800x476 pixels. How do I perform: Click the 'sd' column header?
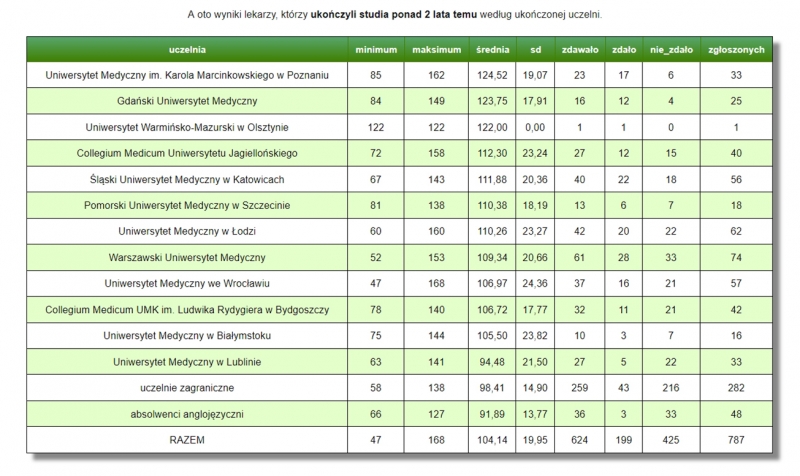(536, 49)
